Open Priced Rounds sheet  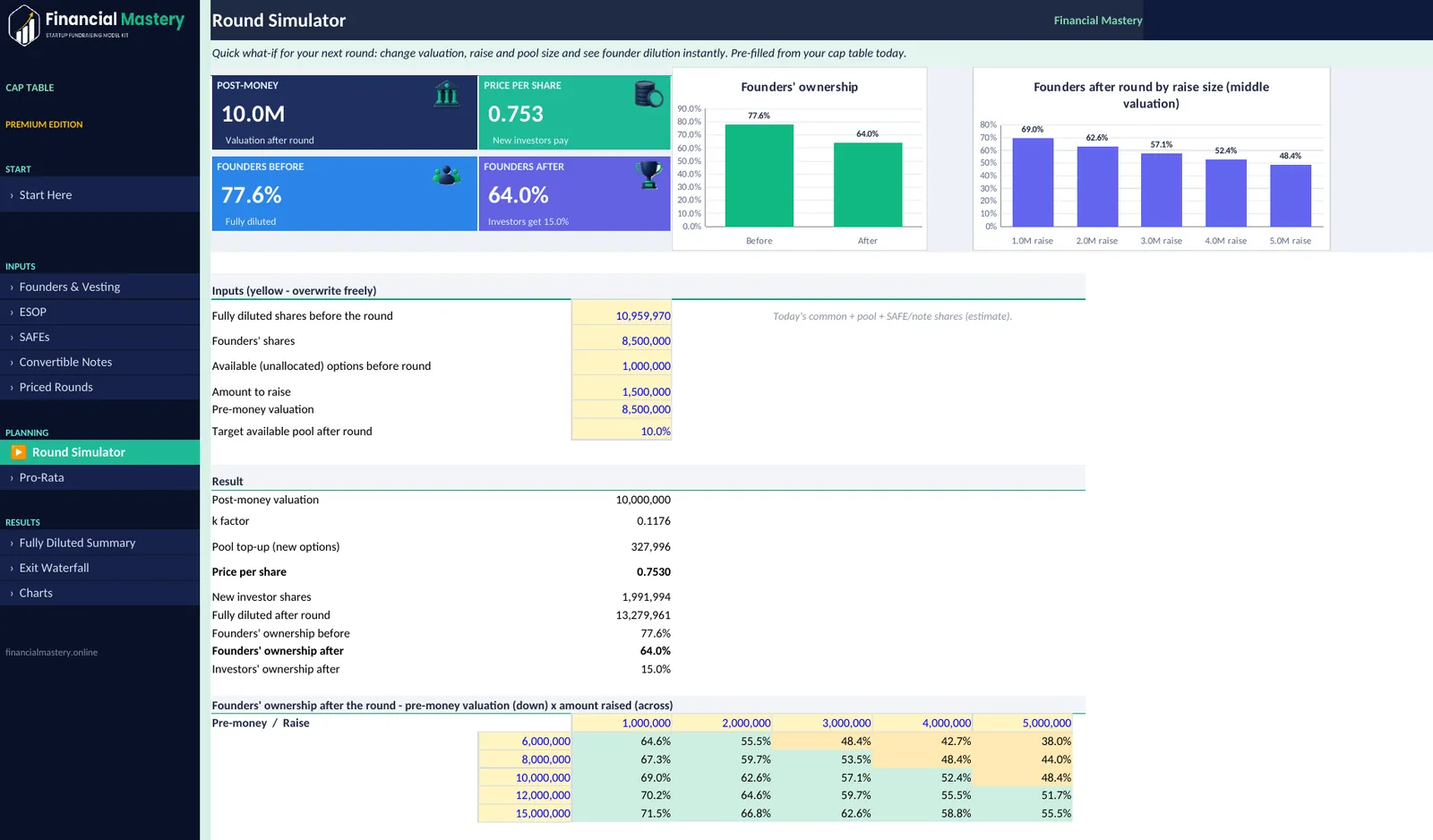(x=99, y=387)
